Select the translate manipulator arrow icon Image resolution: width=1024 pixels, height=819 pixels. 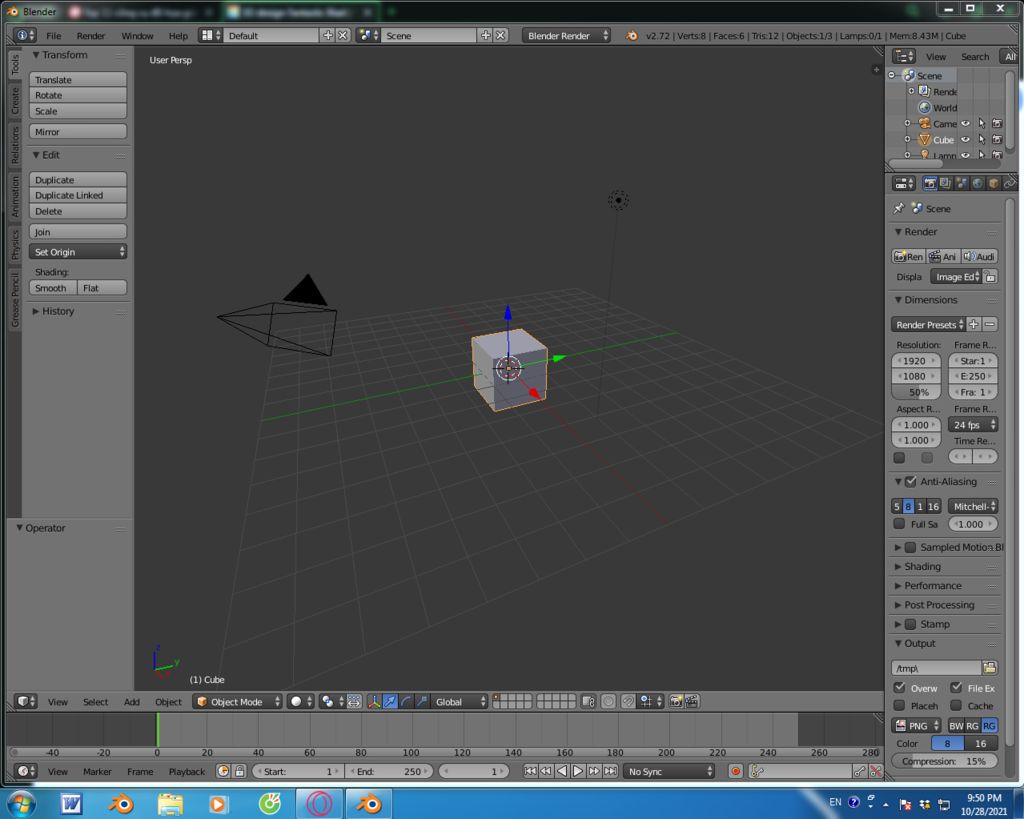coord(390,701)
